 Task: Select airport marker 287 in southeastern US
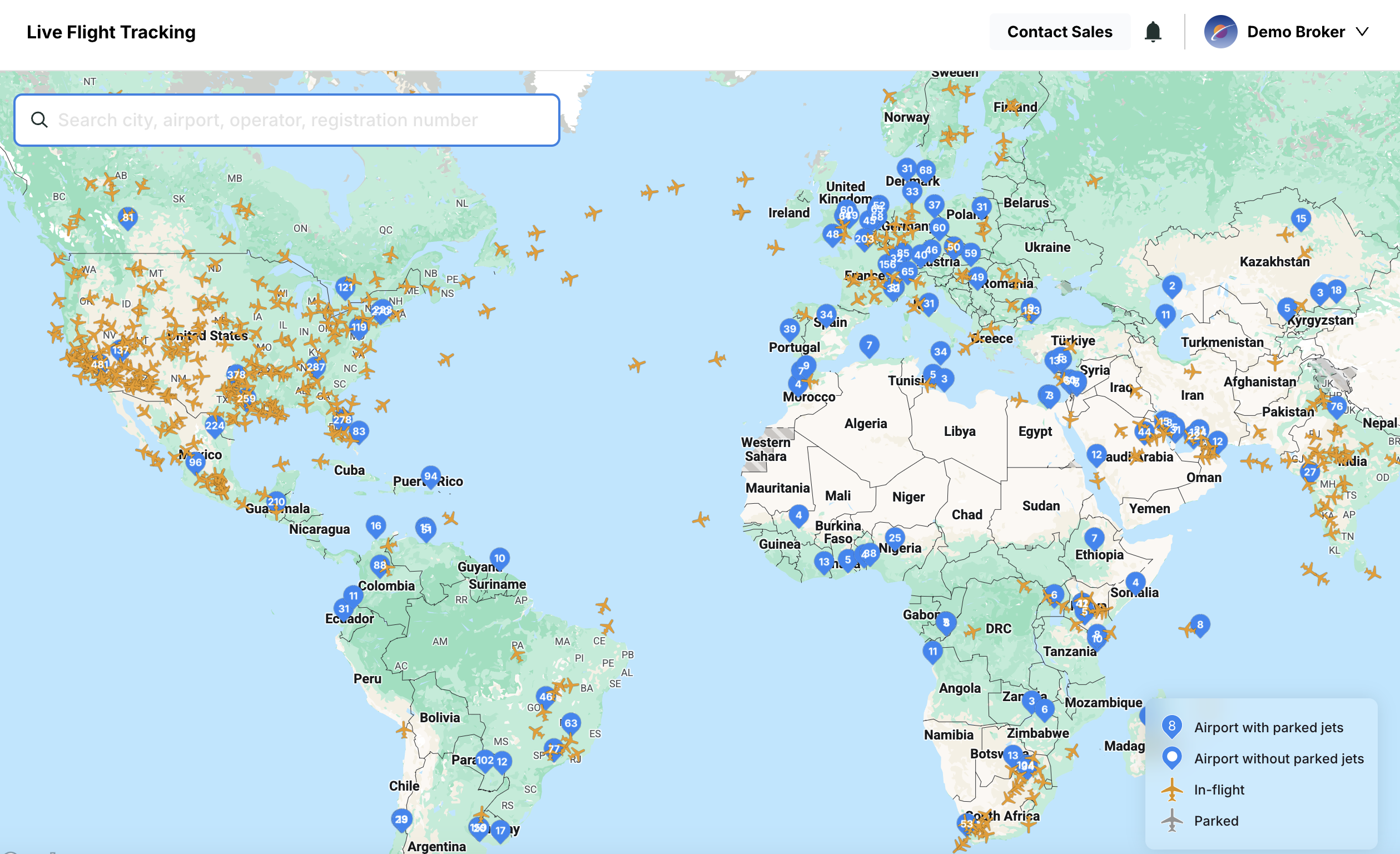(316, 368)
